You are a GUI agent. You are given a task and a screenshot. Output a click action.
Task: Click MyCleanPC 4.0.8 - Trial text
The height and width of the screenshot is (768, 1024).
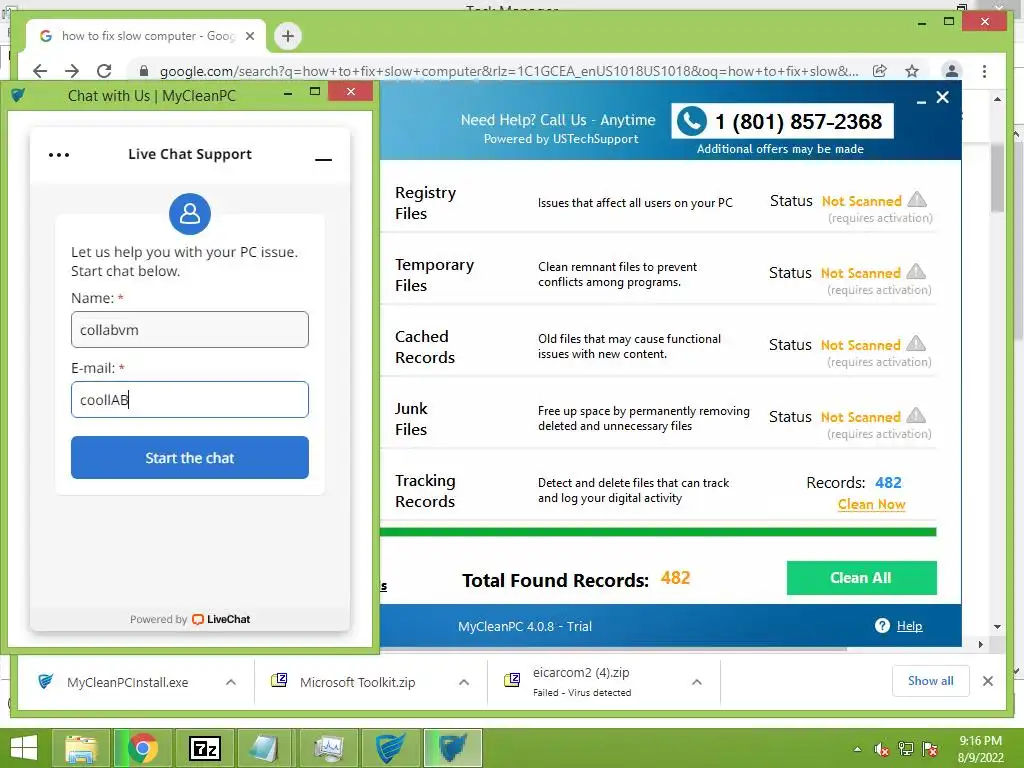pyautogui.click(x=525, y=626)
